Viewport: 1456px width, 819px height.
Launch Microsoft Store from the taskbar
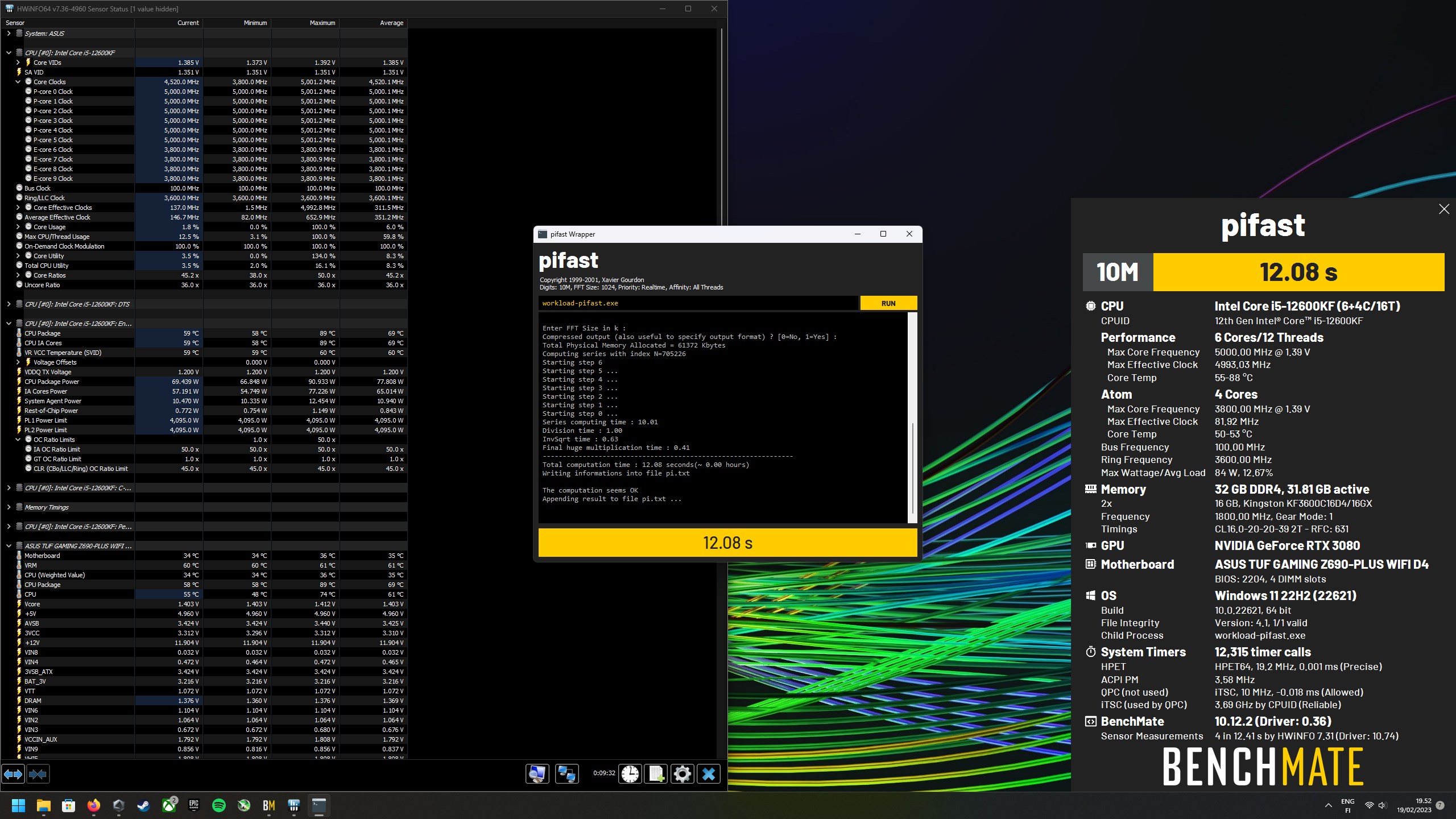click(69, 805)
